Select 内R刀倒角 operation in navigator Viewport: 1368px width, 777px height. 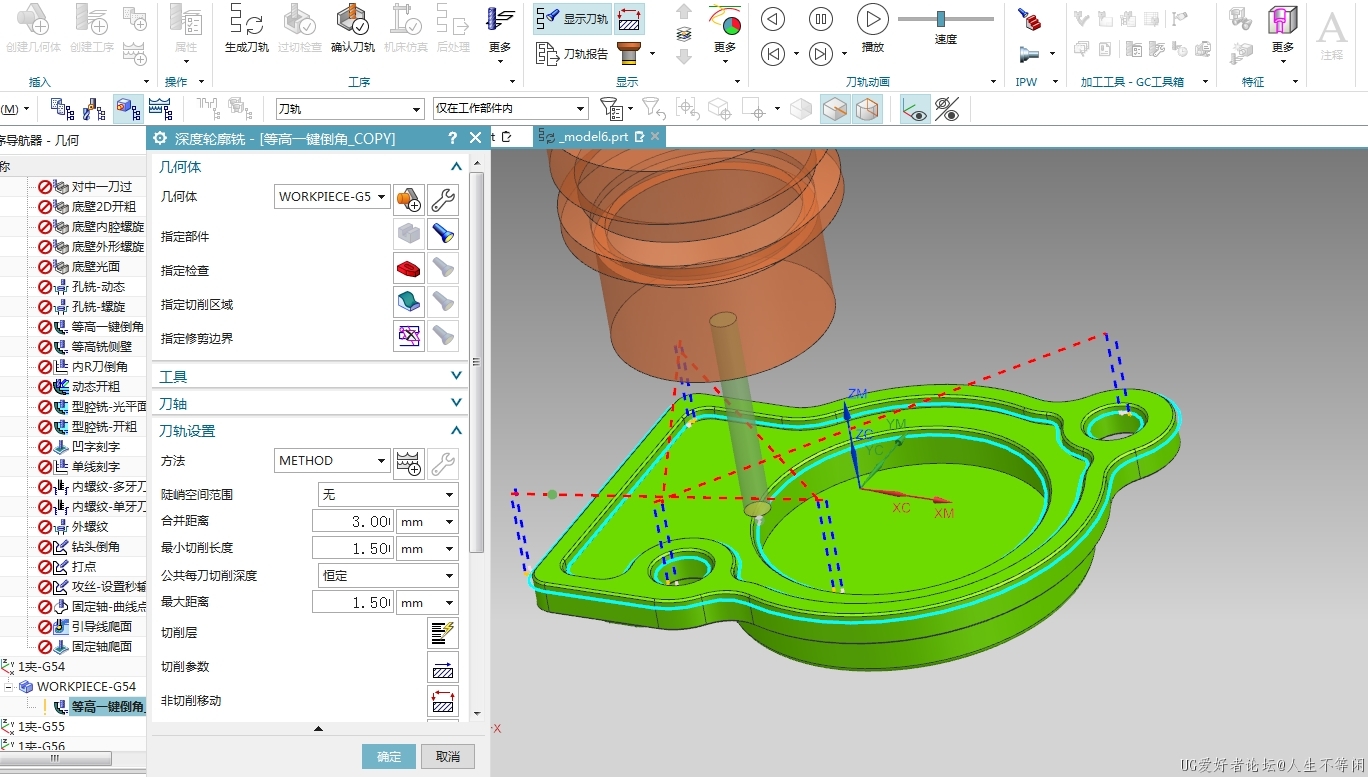pos(100,367)
